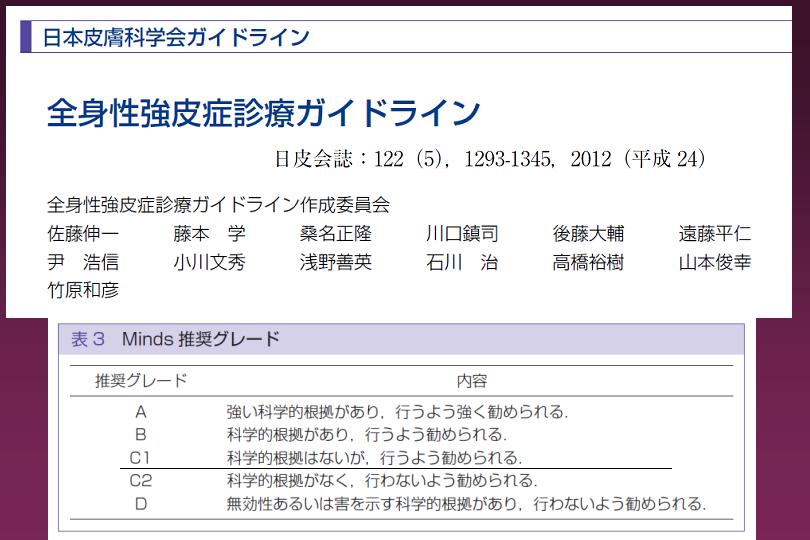Click grade cell C1
Viewport: 810px width, 540px height.
[x=140, y=458]
